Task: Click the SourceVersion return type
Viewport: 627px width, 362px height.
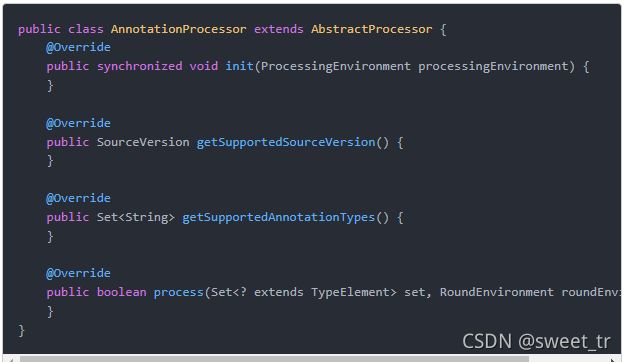Action: tap(143, 142)
